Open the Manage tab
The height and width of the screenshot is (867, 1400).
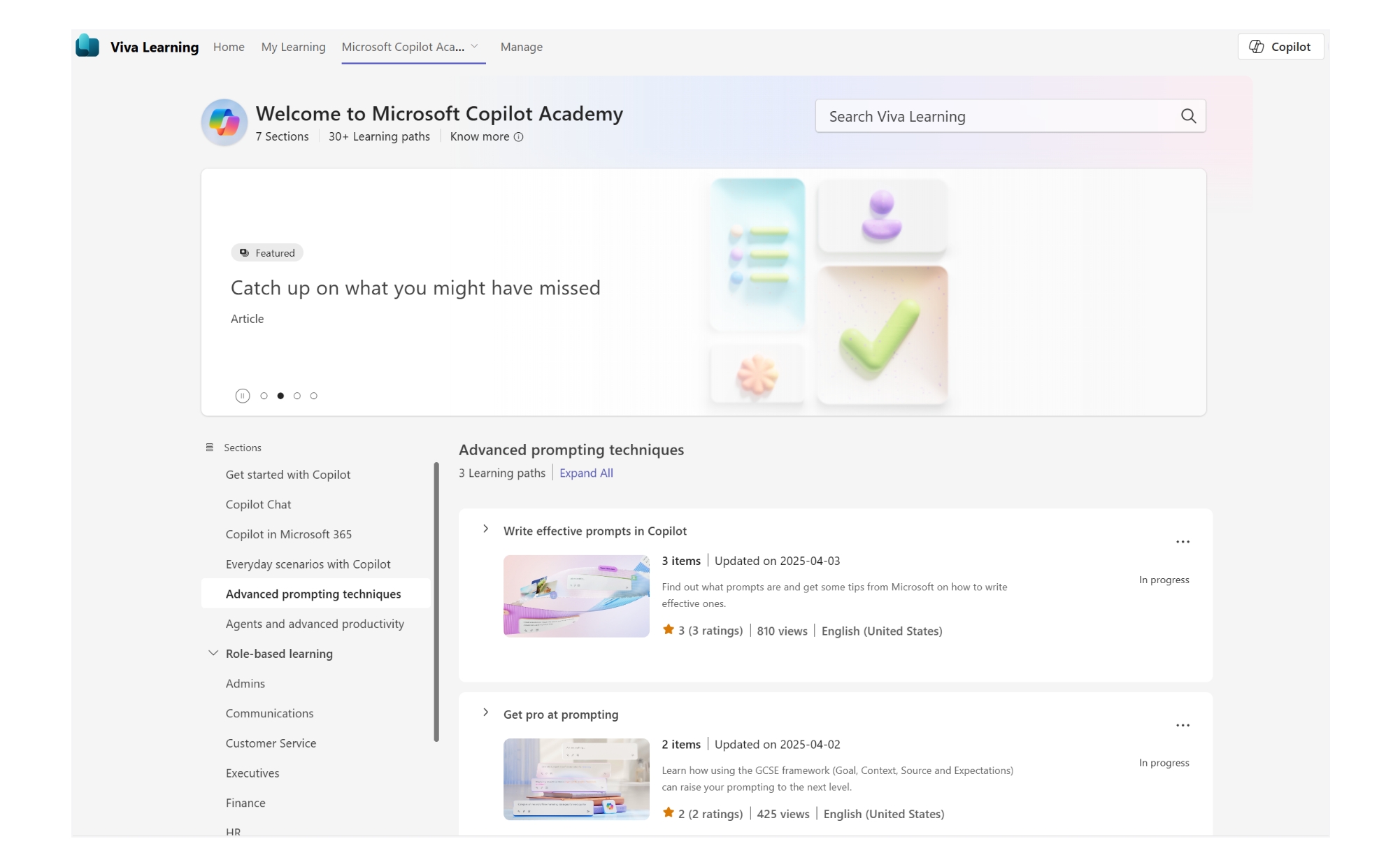[521, 46]
